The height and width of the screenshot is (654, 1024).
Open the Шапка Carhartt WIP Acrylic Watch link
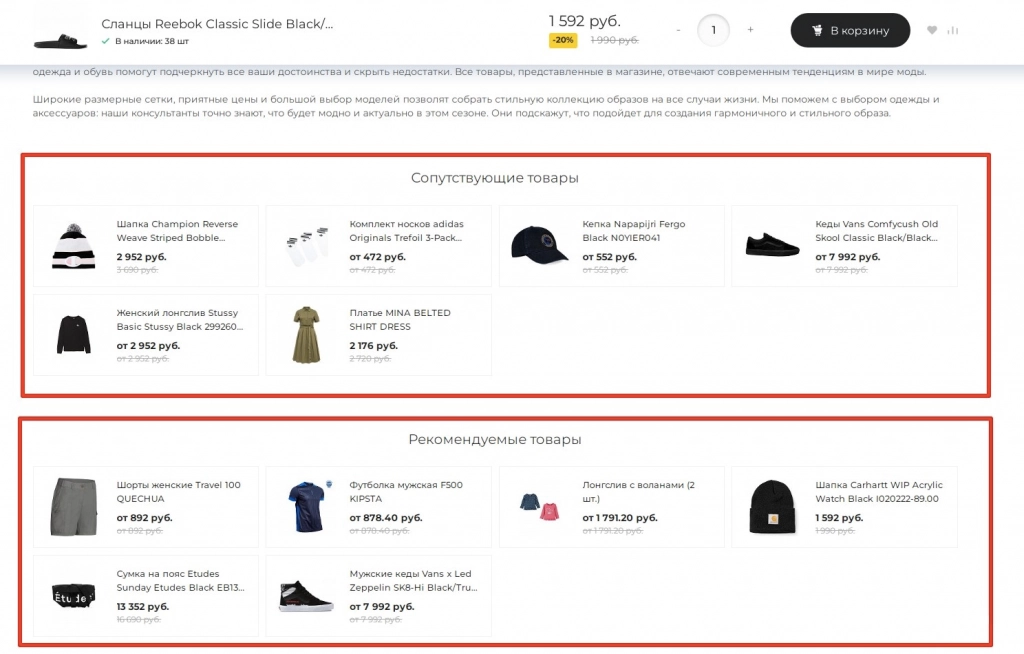coord(878,491)
